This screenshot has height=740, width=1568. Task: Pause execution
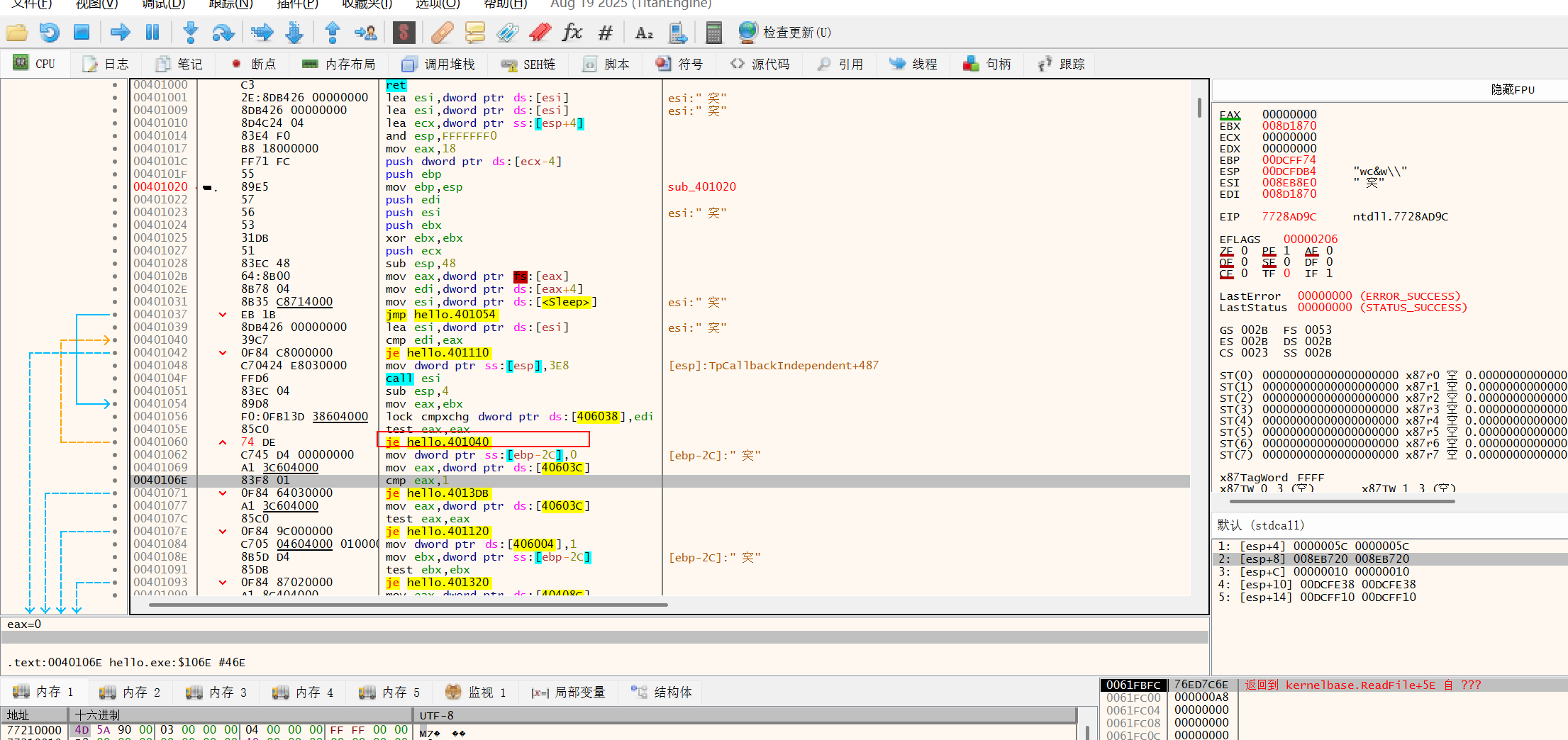point(152,33)
